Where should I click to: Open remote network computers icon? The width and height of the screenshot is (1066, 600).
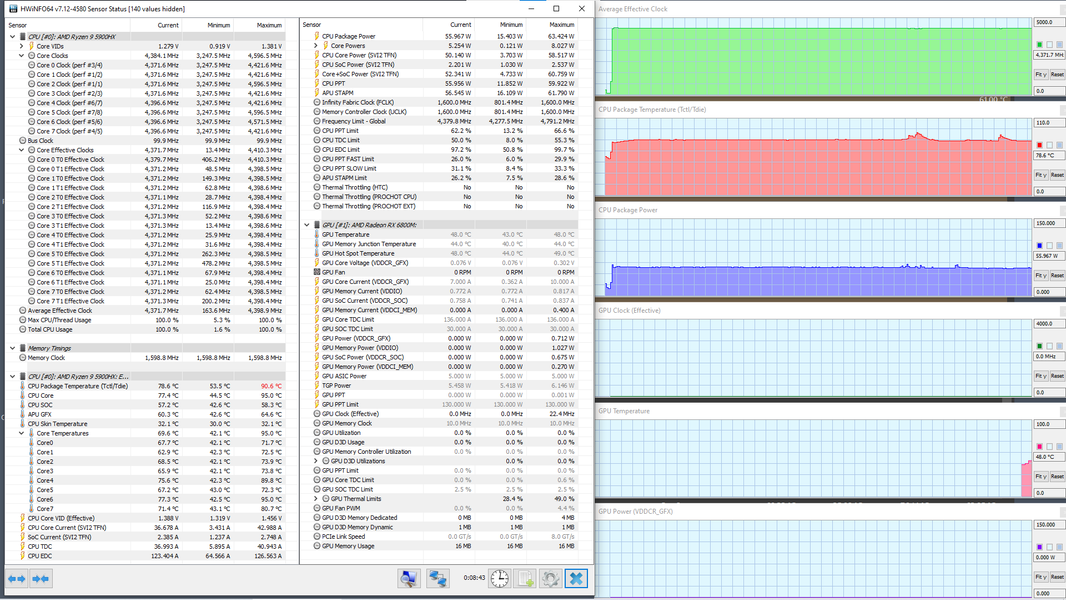438,579
